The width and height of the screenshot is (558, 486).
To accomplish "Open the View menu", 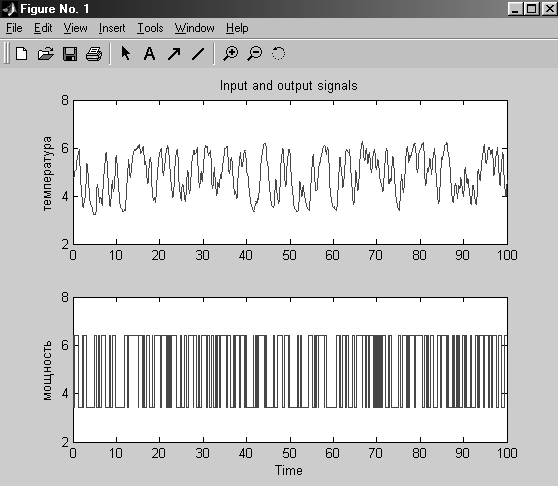I will point(75,28).
